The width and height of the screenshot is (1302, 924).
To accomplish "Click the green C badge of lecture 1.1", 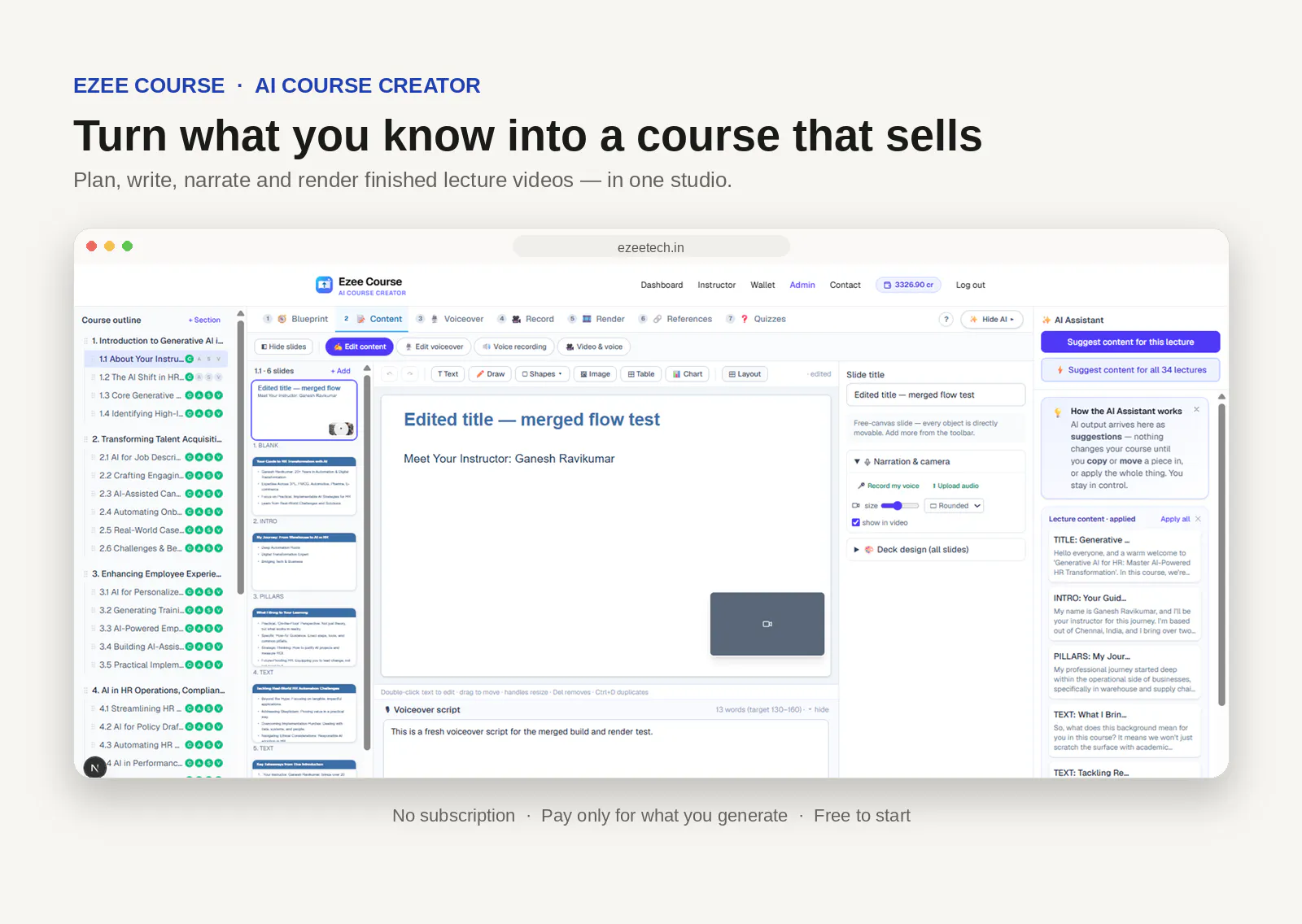I will click(190, 359).
